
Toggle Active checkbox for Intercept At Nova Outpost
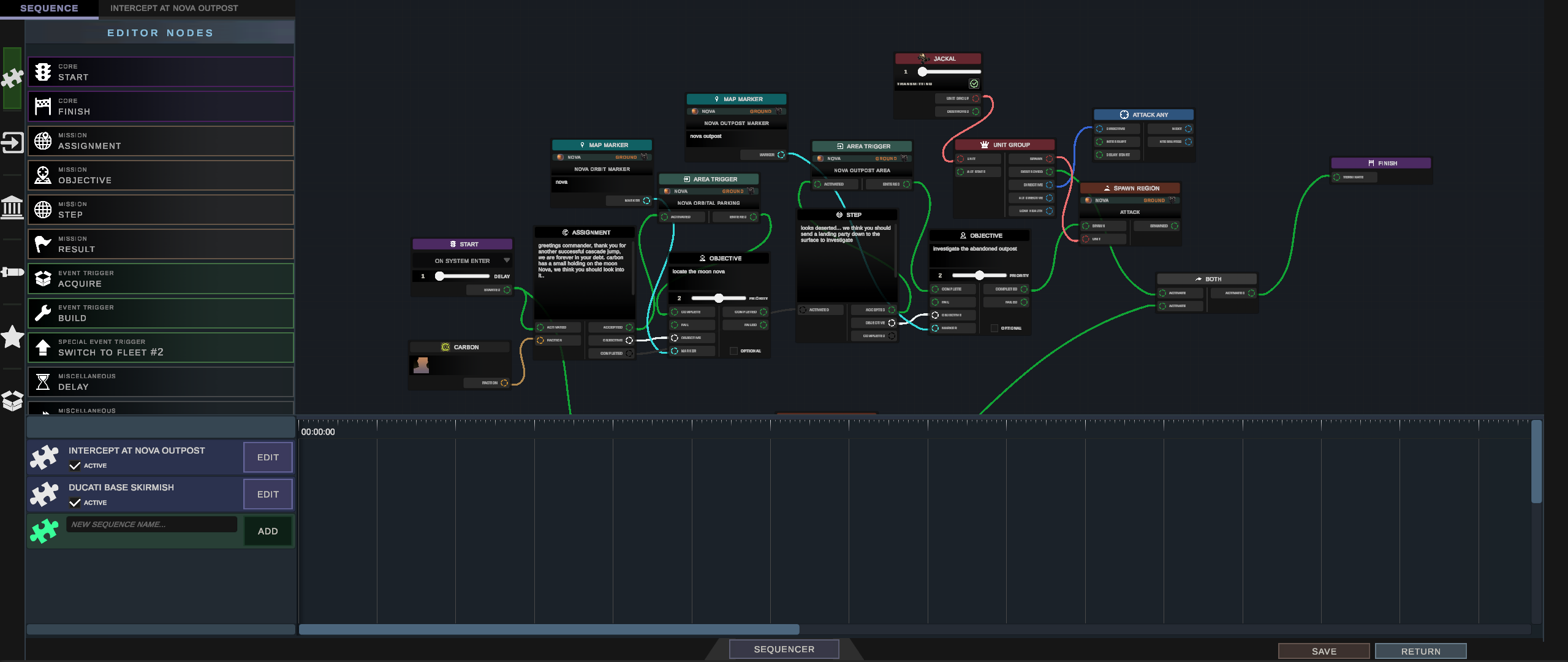[75, 466]
